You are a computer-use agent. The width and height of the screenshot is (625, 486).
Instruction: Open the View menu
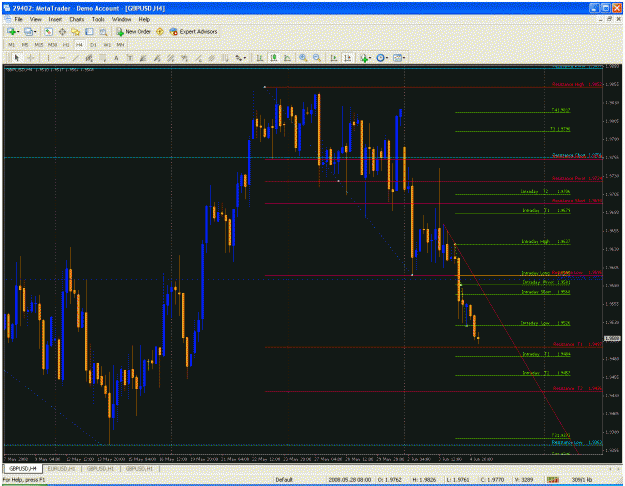pos(35,19)
